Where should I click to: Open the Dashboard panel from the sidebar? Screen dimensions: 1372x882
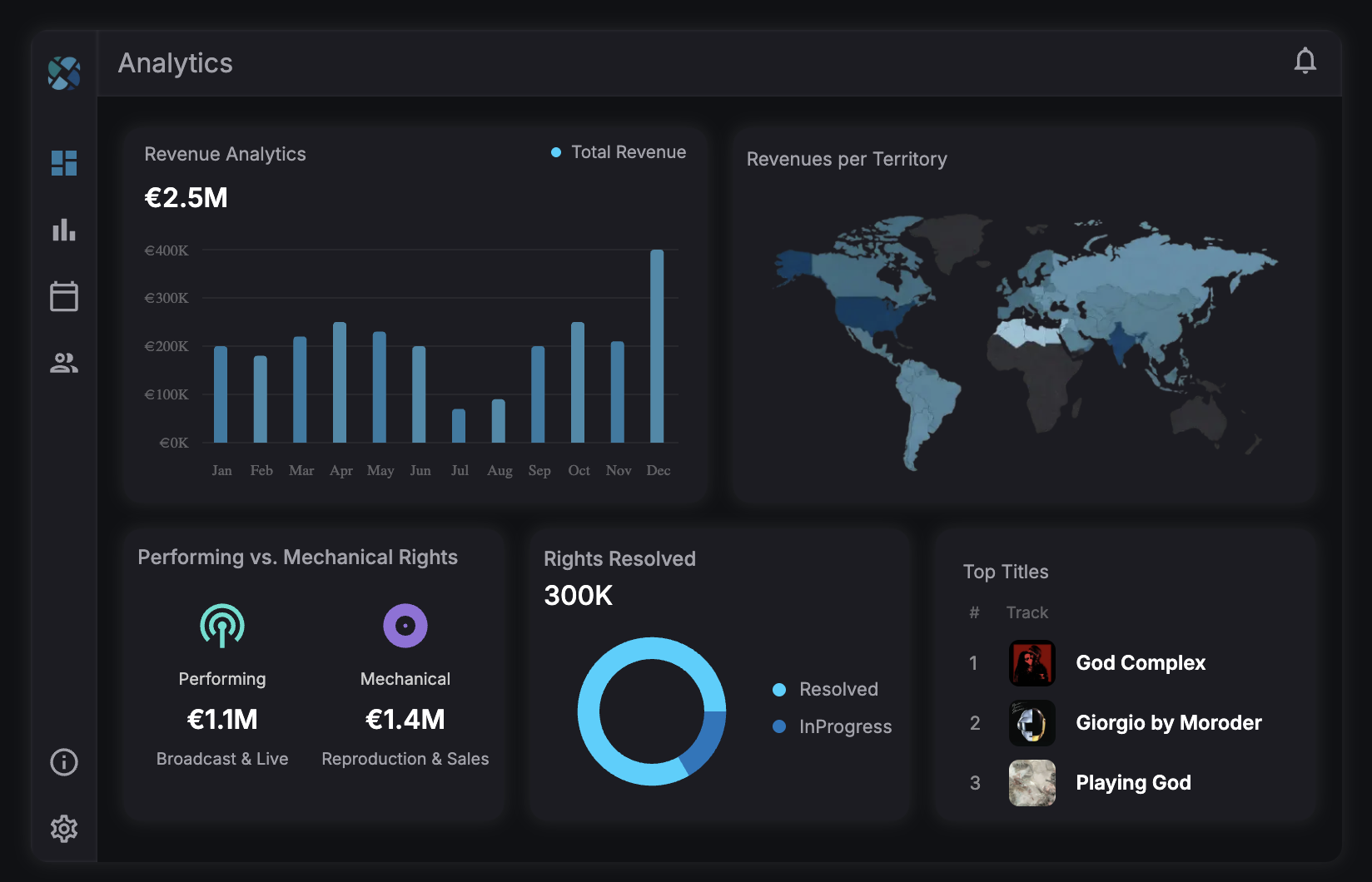[x=64, y=164]
